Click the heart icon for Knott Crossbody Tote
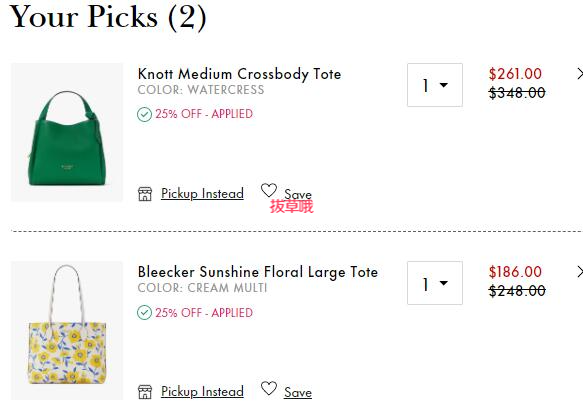The height and width of the screenshot is (412, 583). (x=268, y=190)
